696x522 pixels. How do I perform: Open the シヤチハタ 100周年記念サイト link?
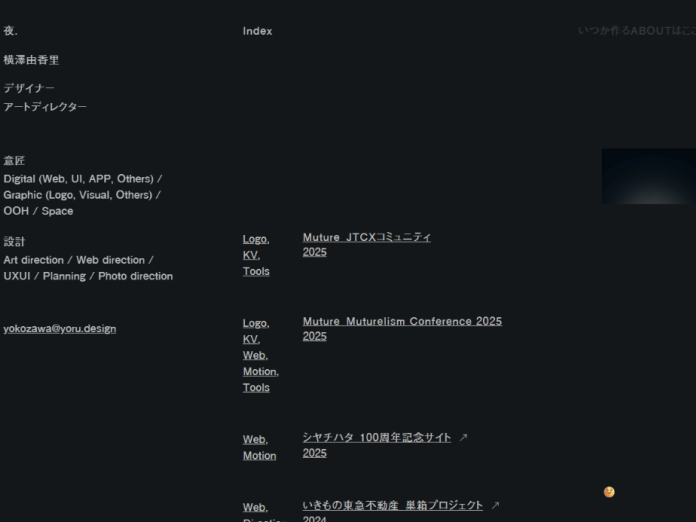[x=377, y=438]
